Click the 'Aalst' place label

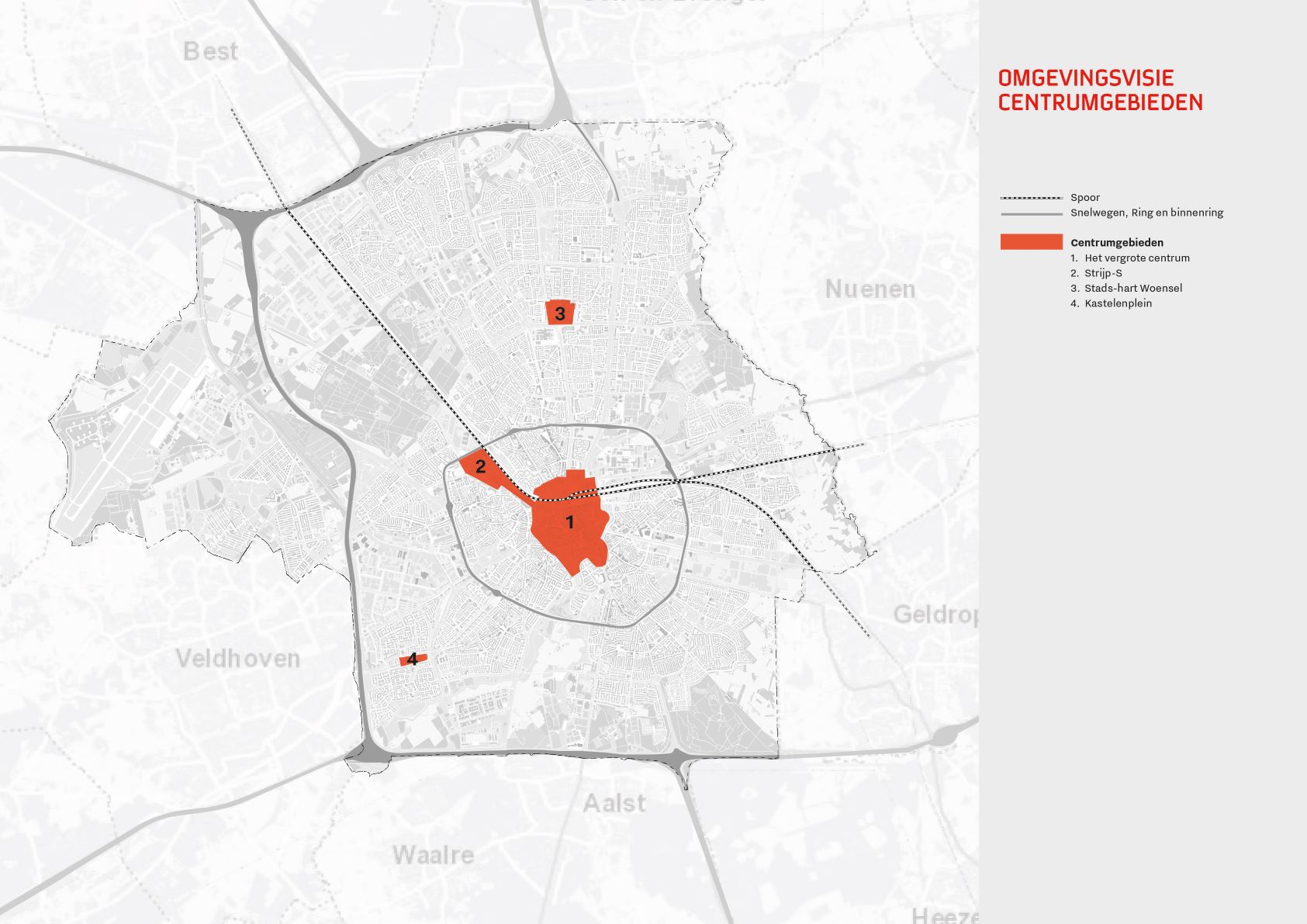tap(614, 803)
